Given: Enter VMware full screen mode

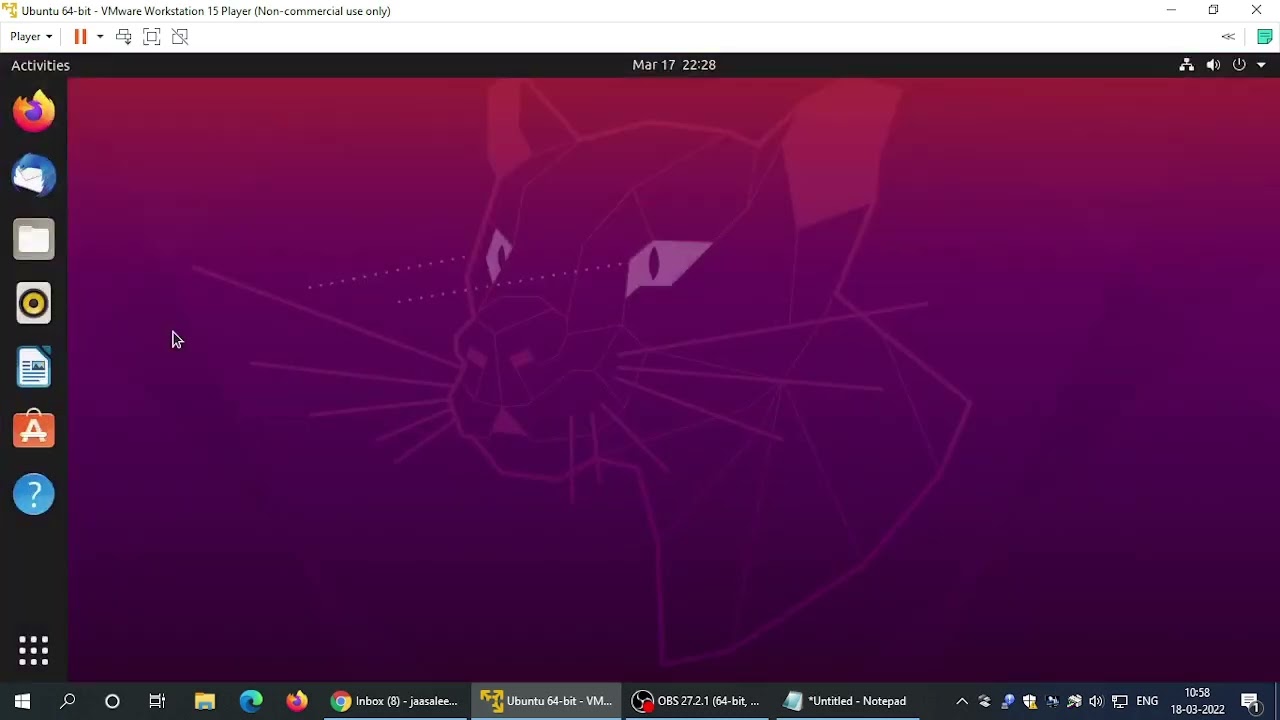Looking at the screenshot, I should [x=152, y=36].
